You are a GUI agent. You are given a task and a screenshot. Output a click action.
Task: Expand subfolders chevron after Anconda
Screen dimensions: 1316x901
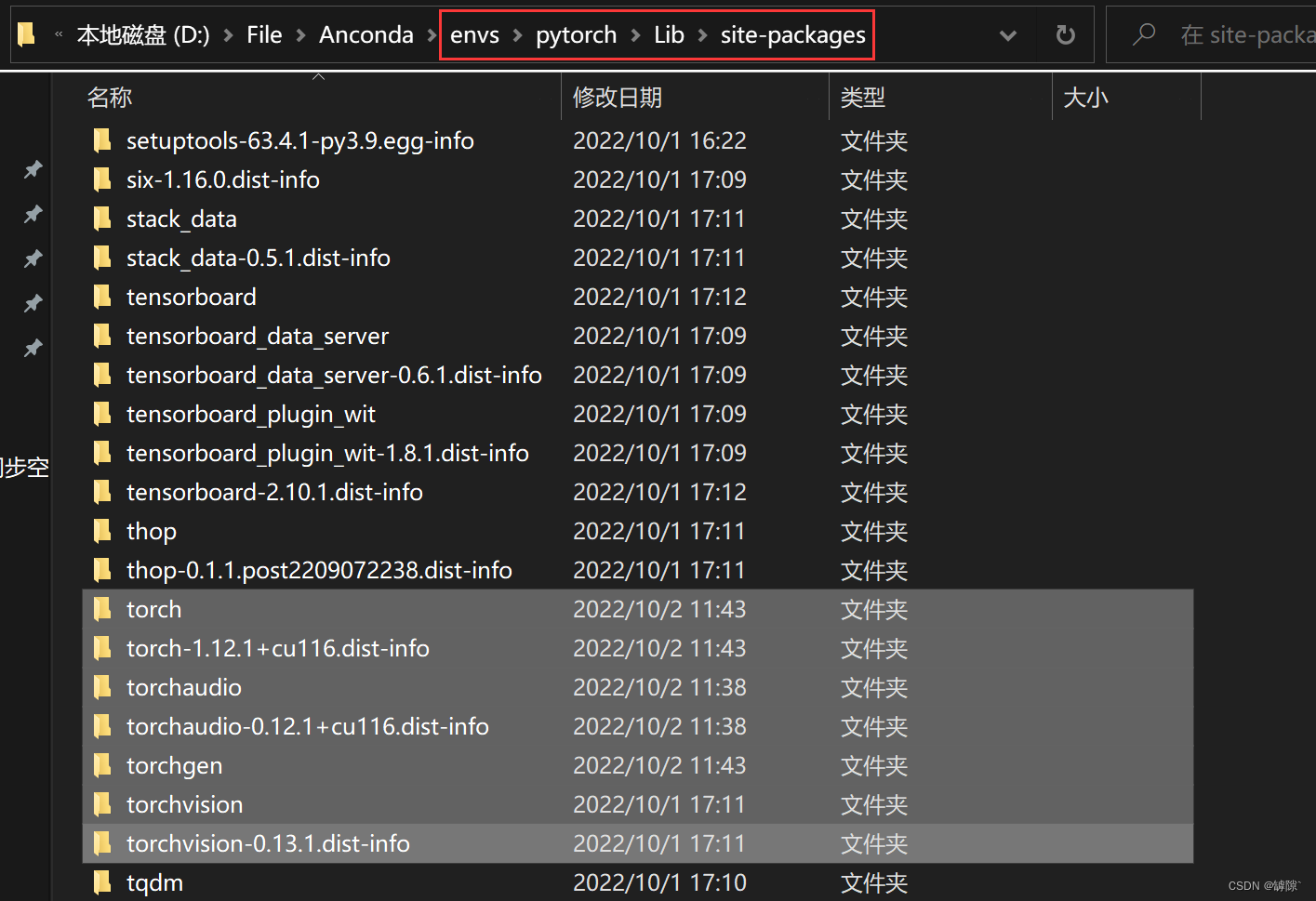[x=432, y=35]
